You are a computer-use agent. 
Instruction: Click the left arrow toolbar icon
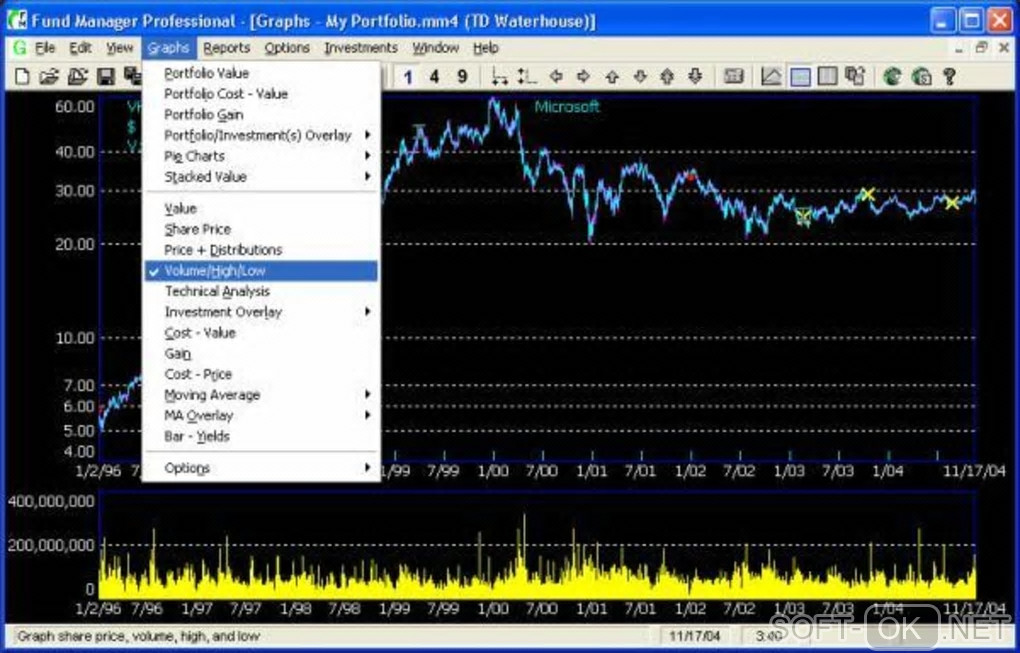click(x=556, y=77)
